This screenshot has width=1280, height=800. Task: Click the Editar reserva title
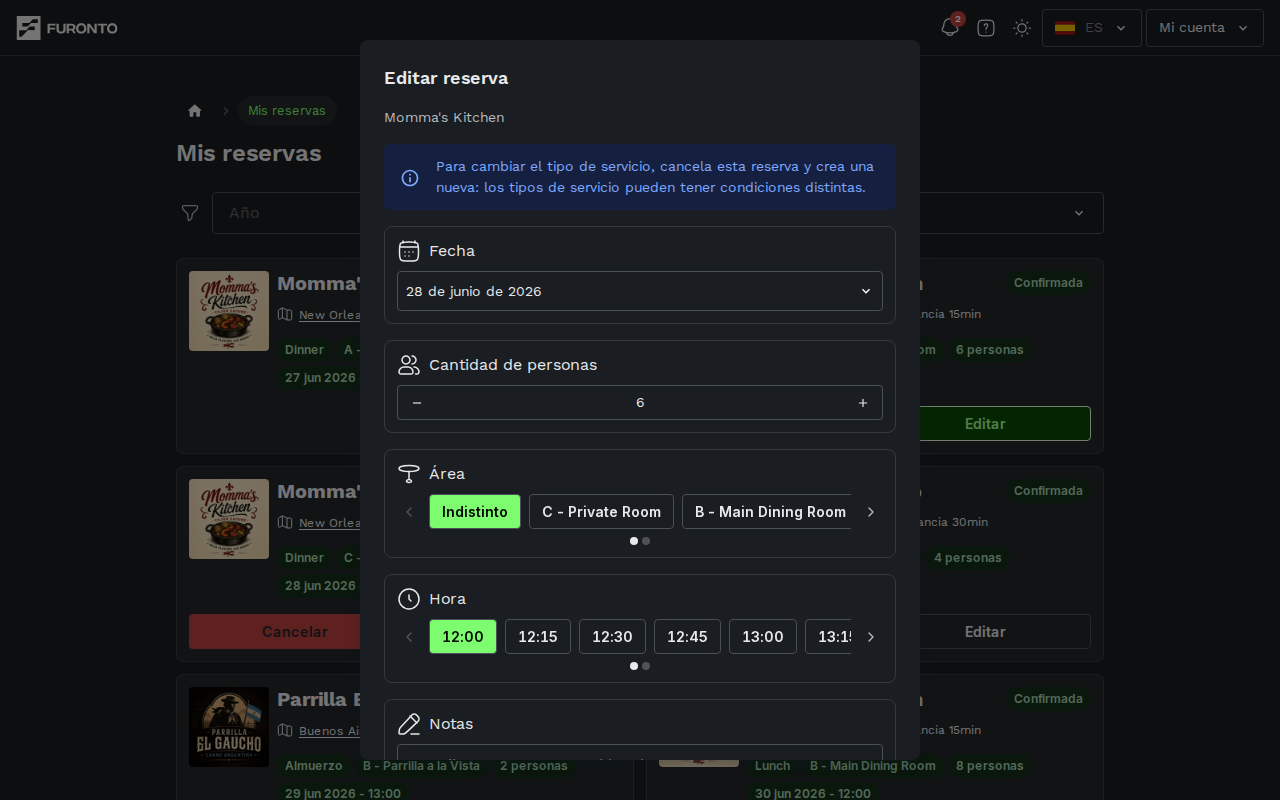(x=446, y=78)
